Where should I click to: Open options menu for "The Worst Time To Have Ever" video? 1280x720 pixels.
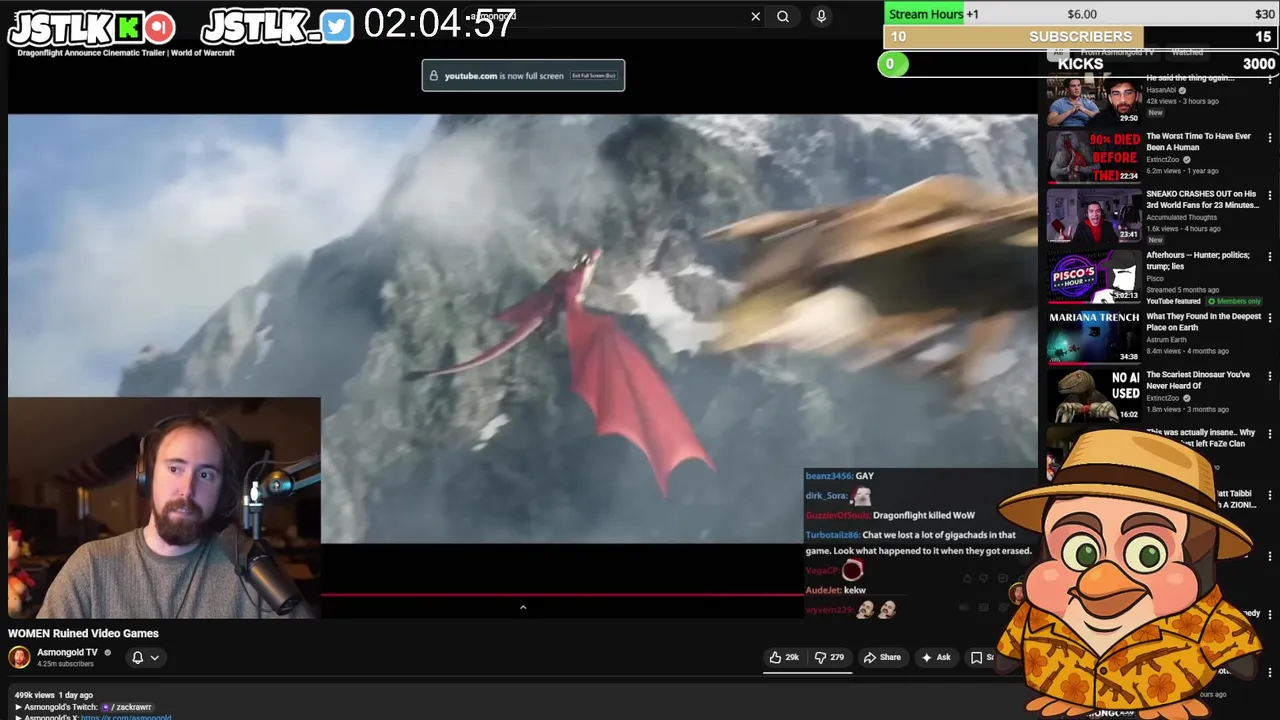point(1270,138)
